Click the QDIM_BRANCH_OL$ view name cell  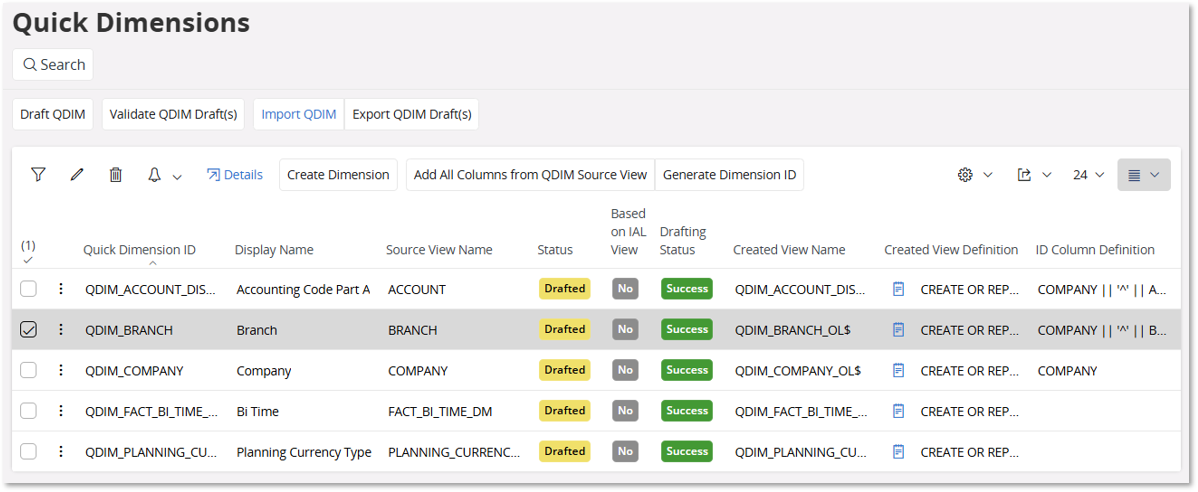[793, 331]
